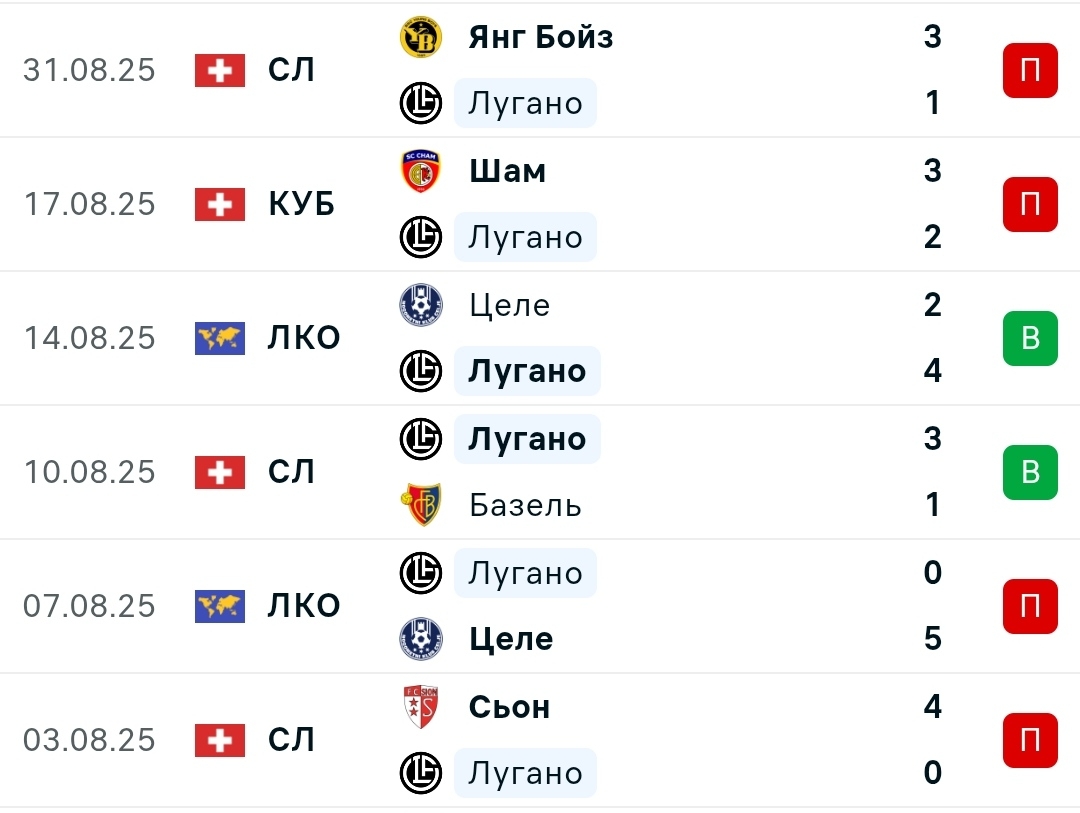The image size is (1080, 813).
Task: Click red П badge for 03.08.25 match
Action: pyautogui.click(x=1030, y=740)
